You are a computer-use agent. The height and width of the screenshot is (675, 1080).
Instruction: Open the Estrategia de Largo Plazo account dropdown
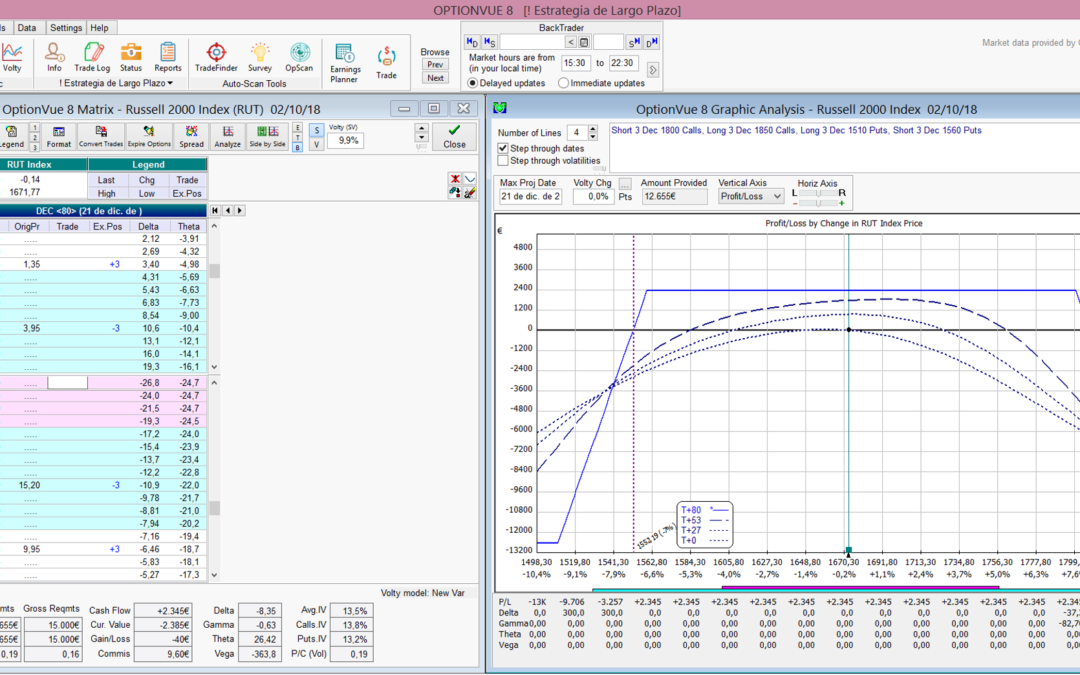(x=116, y=83)
